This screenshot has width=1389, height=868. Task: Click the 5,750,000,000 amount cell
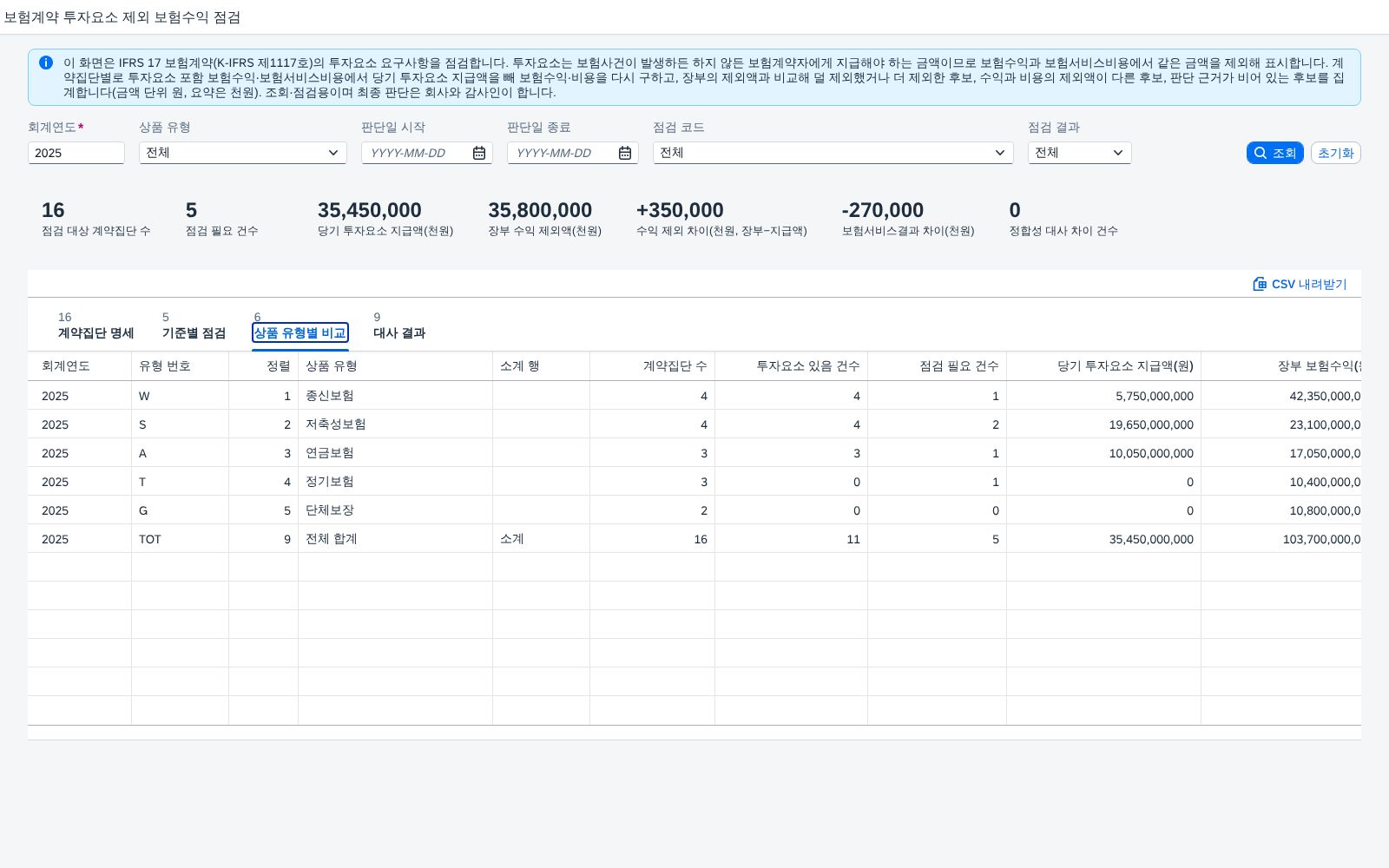click(x=1104, y=396)
